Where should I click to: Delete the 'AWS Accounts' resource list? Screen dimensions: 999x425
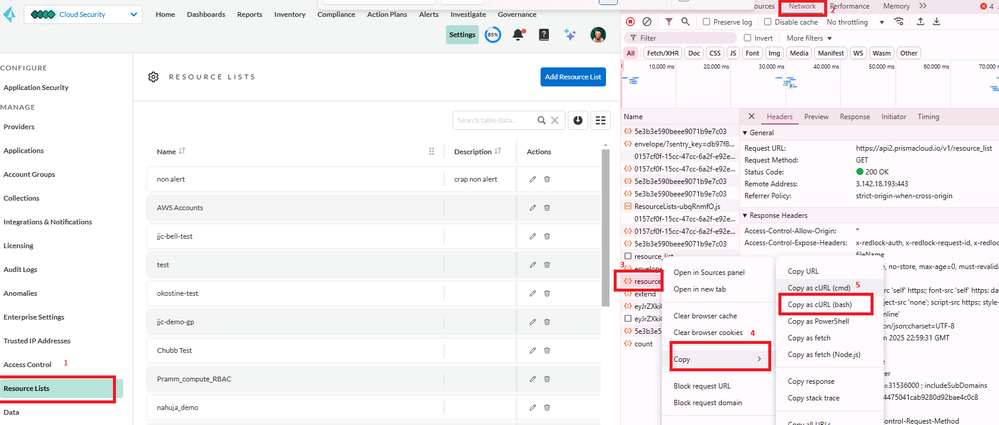coord(547,208)
